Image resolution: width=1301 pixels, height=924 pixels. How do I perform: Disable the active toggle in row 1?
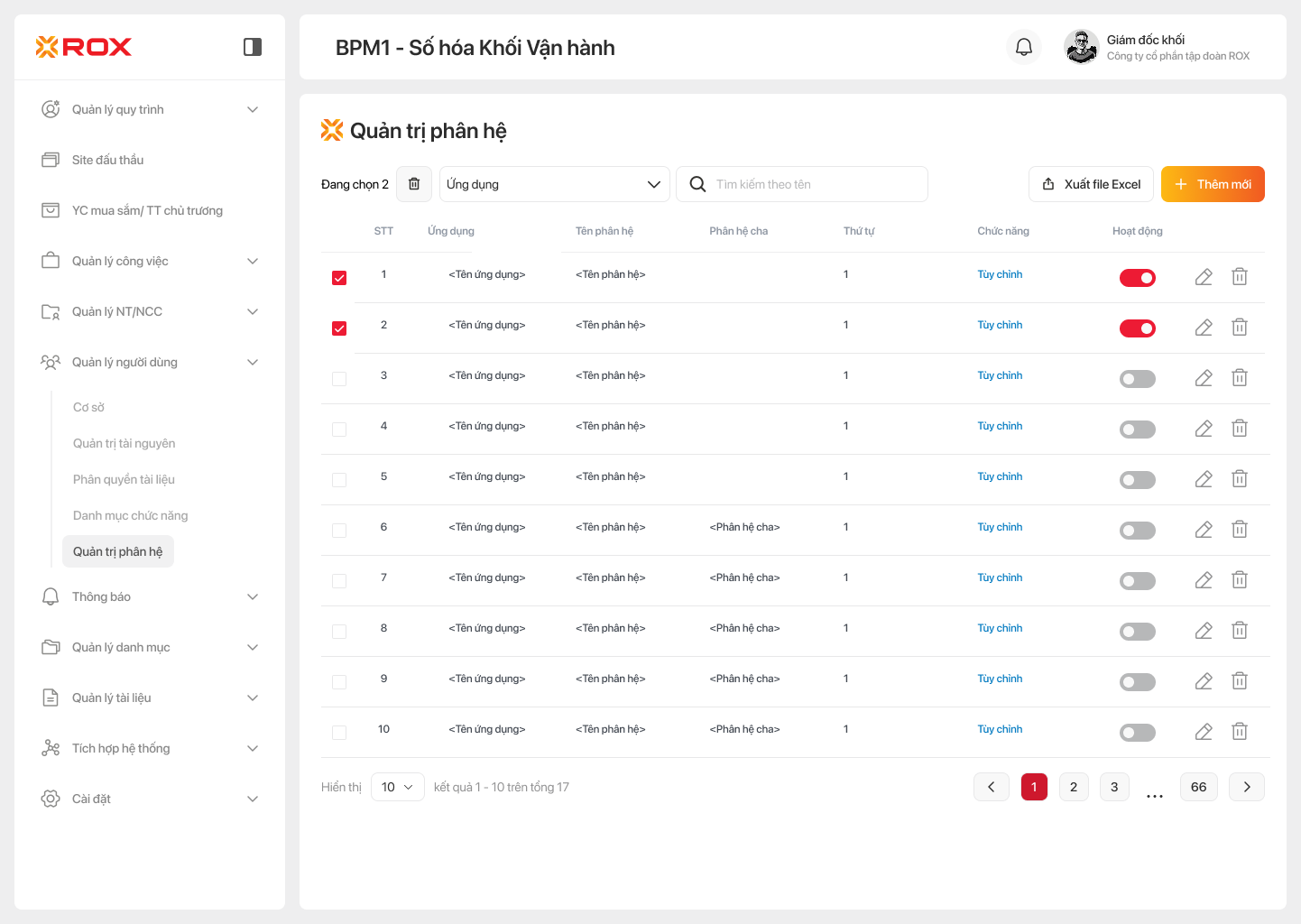coord(1137,278)
